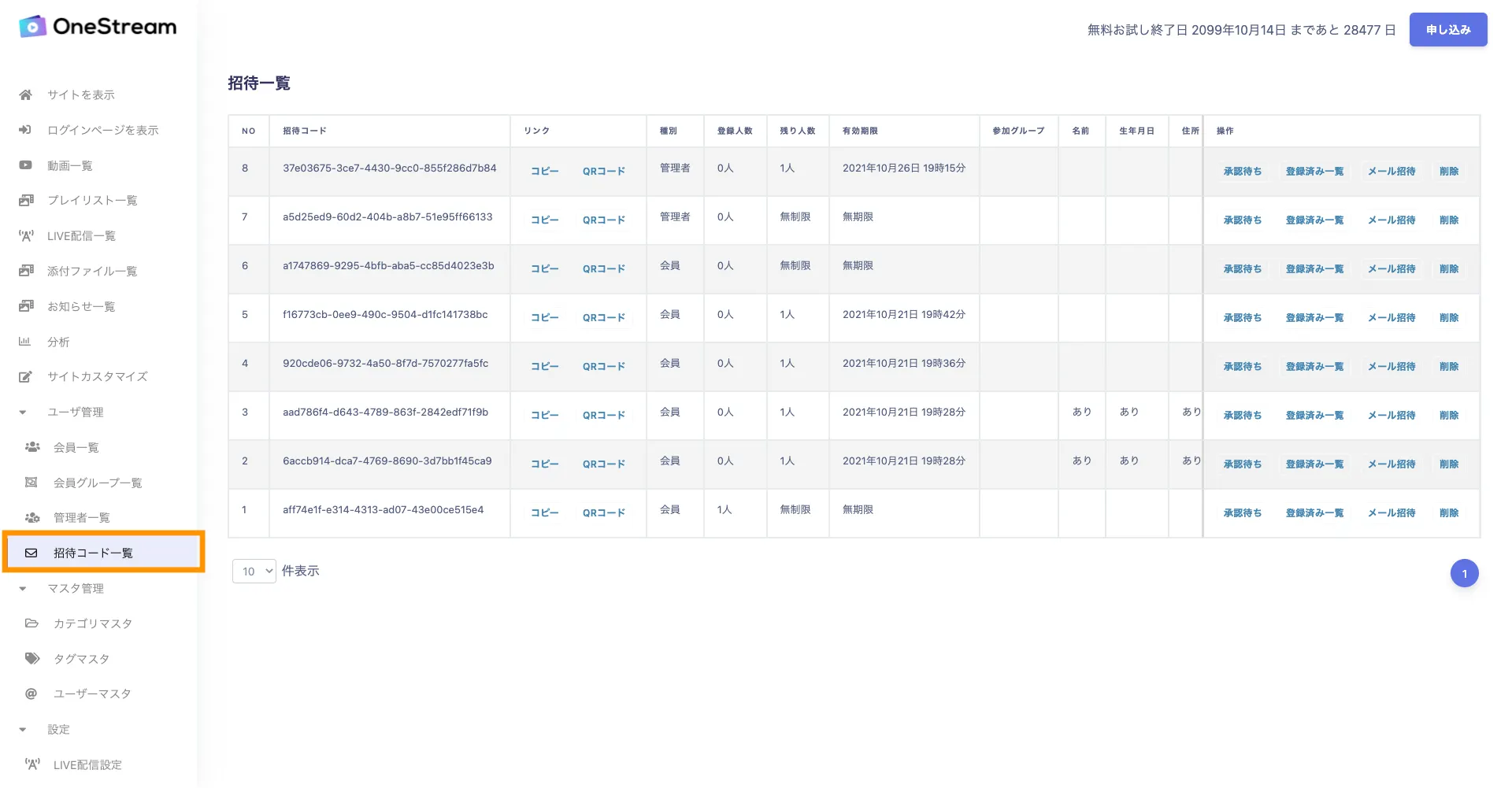Copy link for invitation No. 8
The width and height of the screenshot is (1512, 788).
coord(544,171)
